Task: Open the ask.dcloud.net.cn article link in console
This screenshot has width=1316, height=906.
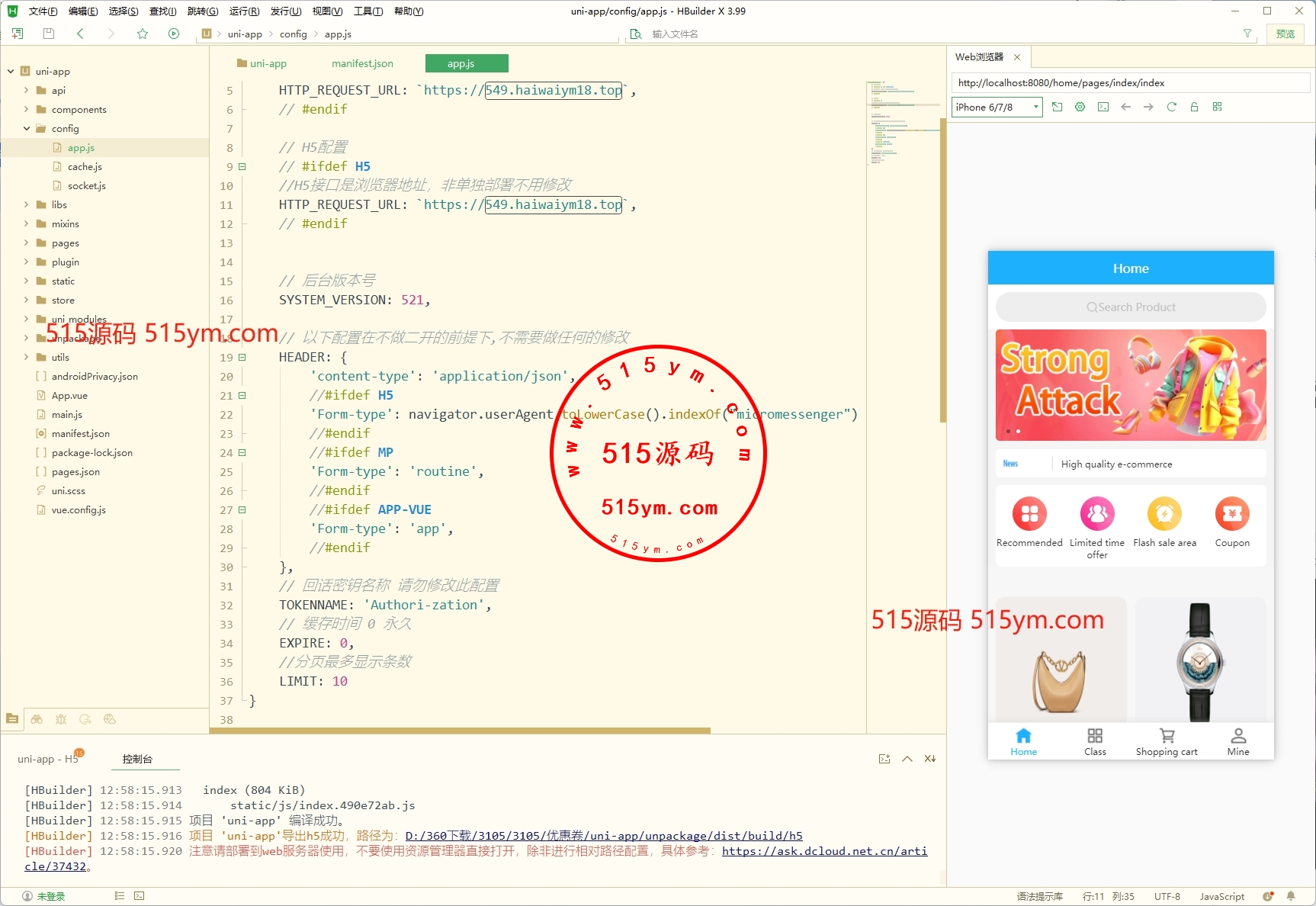Action: click(x=824, y=851)
